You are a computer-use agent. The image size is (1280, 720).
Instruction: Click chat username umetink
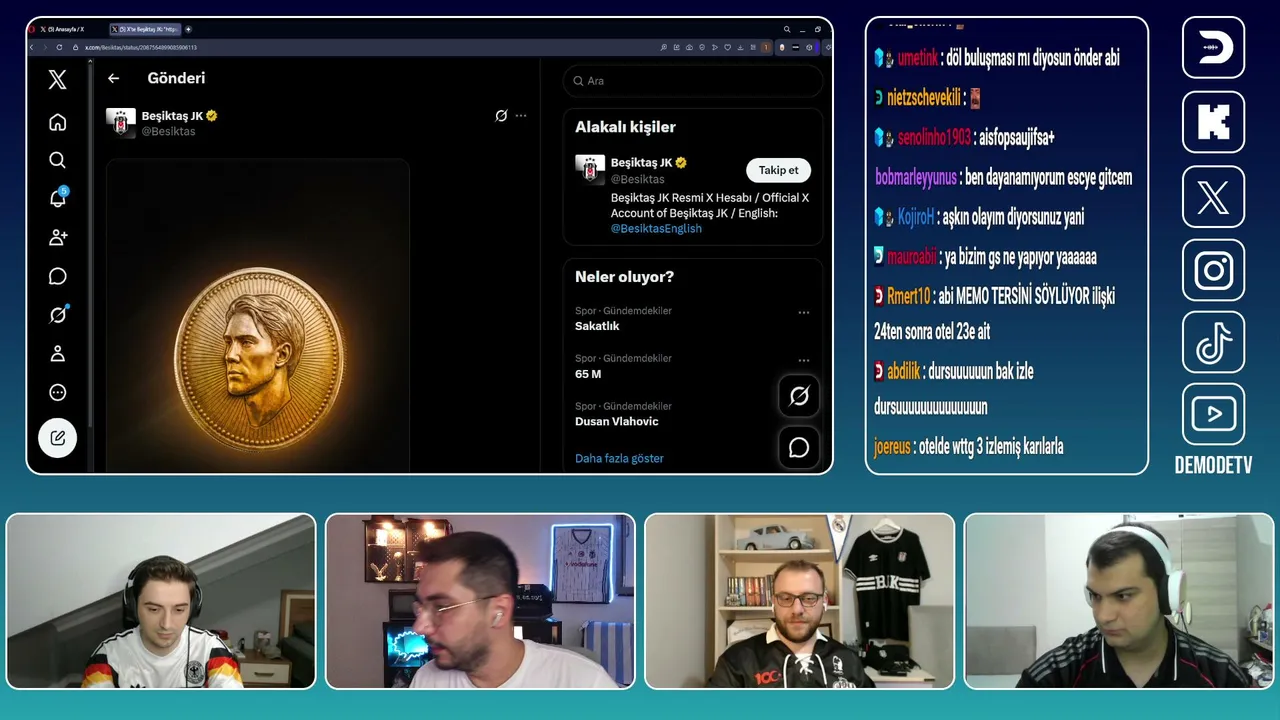tap(917, 58)
